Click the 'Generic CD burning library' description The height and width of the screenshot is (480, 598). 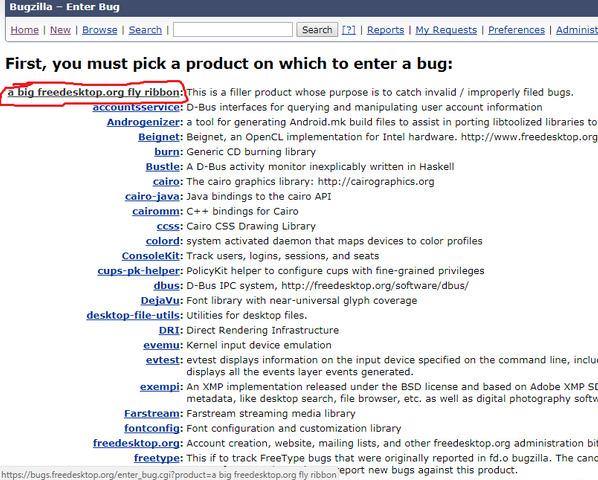click(x=251, y=152)
